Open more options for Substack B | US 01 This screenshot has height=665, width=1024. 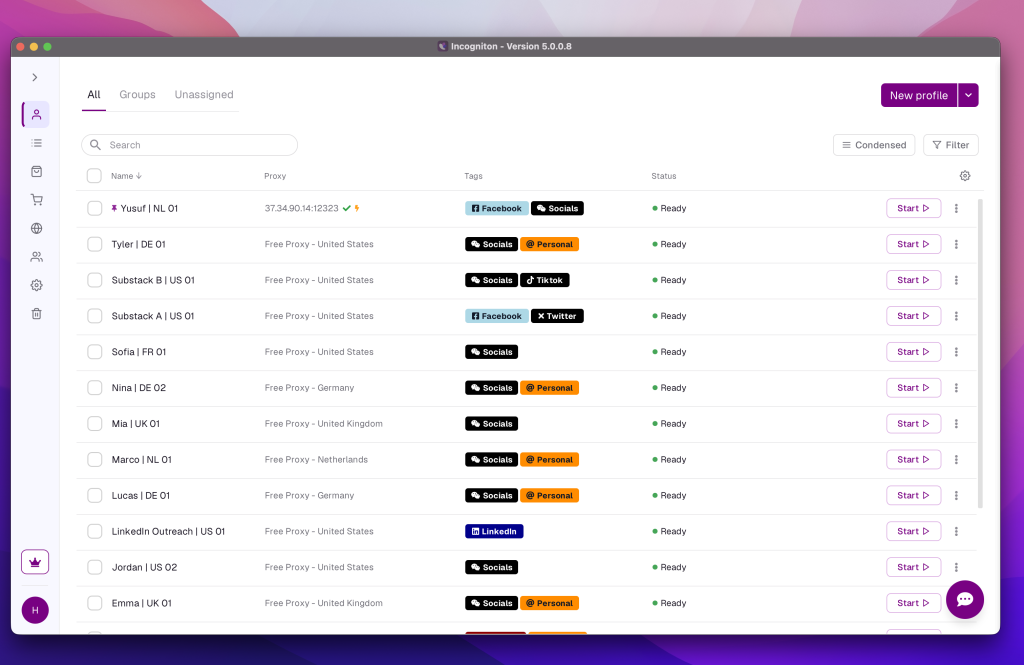click(956, 280)
